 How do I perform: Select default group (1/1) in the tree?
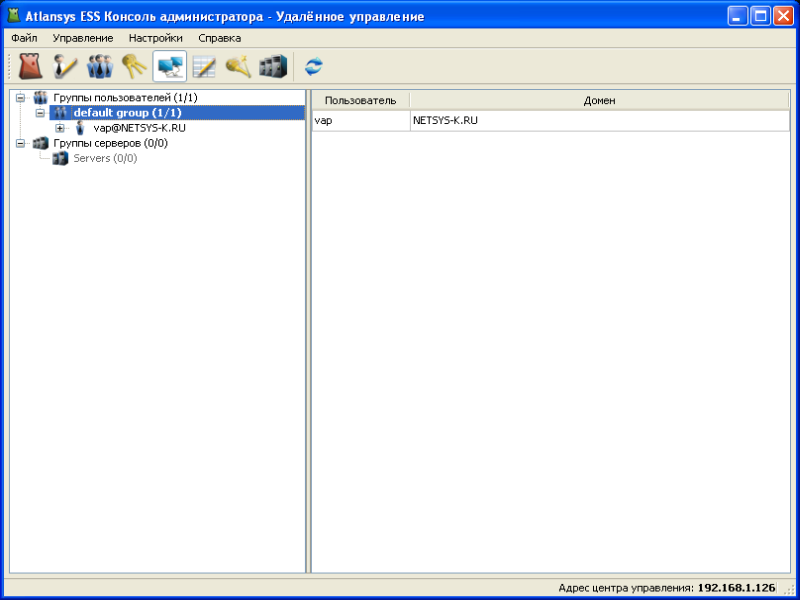click(127, 113)
